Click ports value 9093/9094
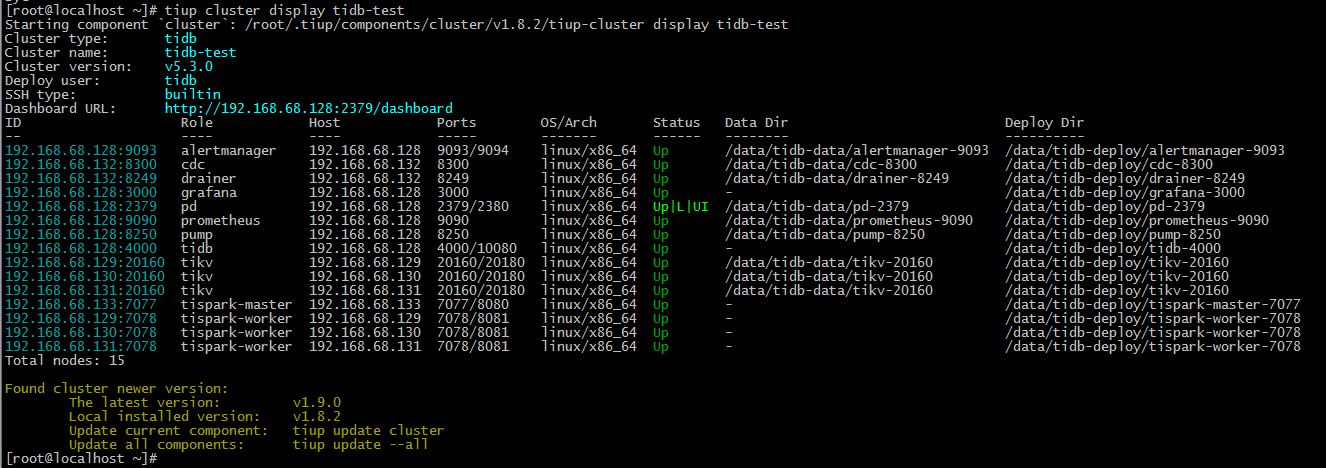 click(473, 150)
